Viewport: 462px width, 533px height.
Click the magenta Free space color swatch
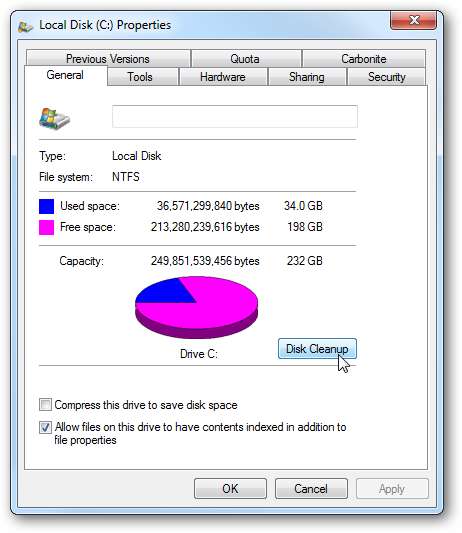pyautogui.click(x=47, y=227)
